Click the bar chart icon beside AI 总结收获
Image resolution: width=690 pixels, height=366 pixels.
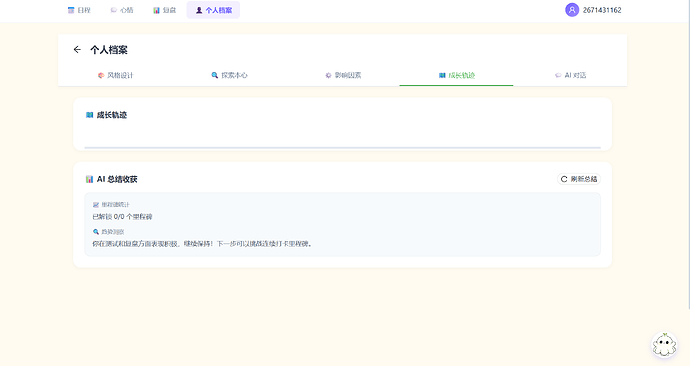(89, 179)
